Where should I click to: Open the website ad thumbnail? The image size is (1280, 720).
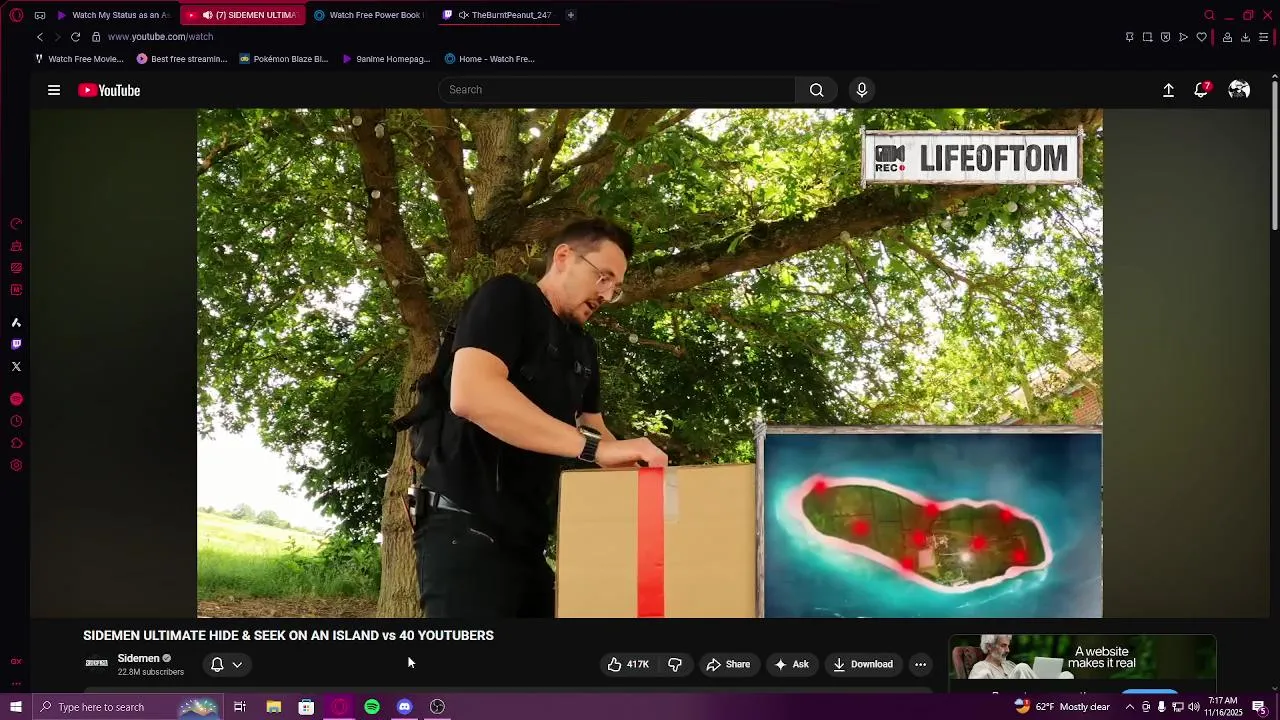[1082, 658]
